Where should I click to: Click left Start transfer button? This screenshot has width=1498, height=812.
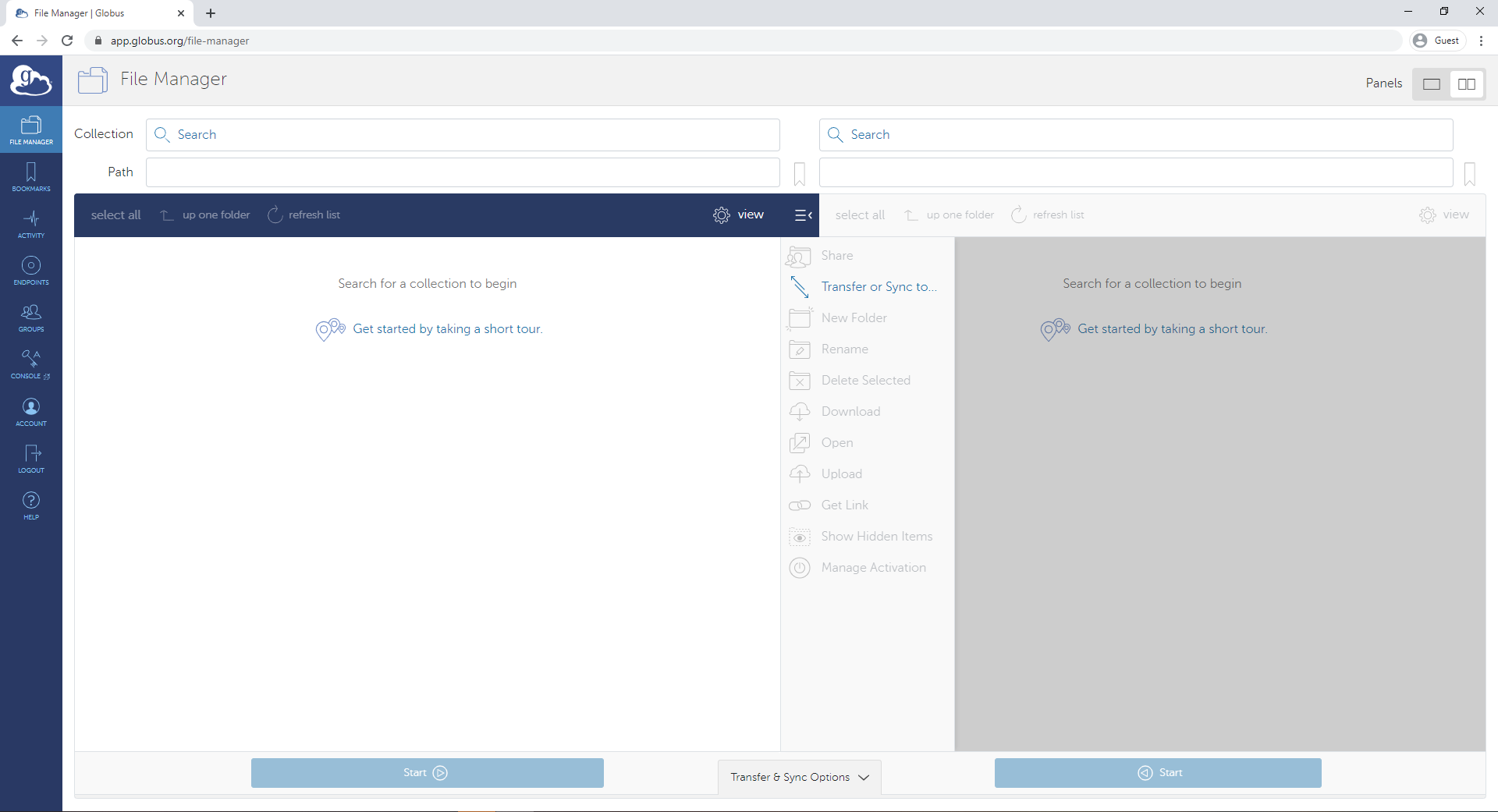pyautogui.click(x=428, y=773)
